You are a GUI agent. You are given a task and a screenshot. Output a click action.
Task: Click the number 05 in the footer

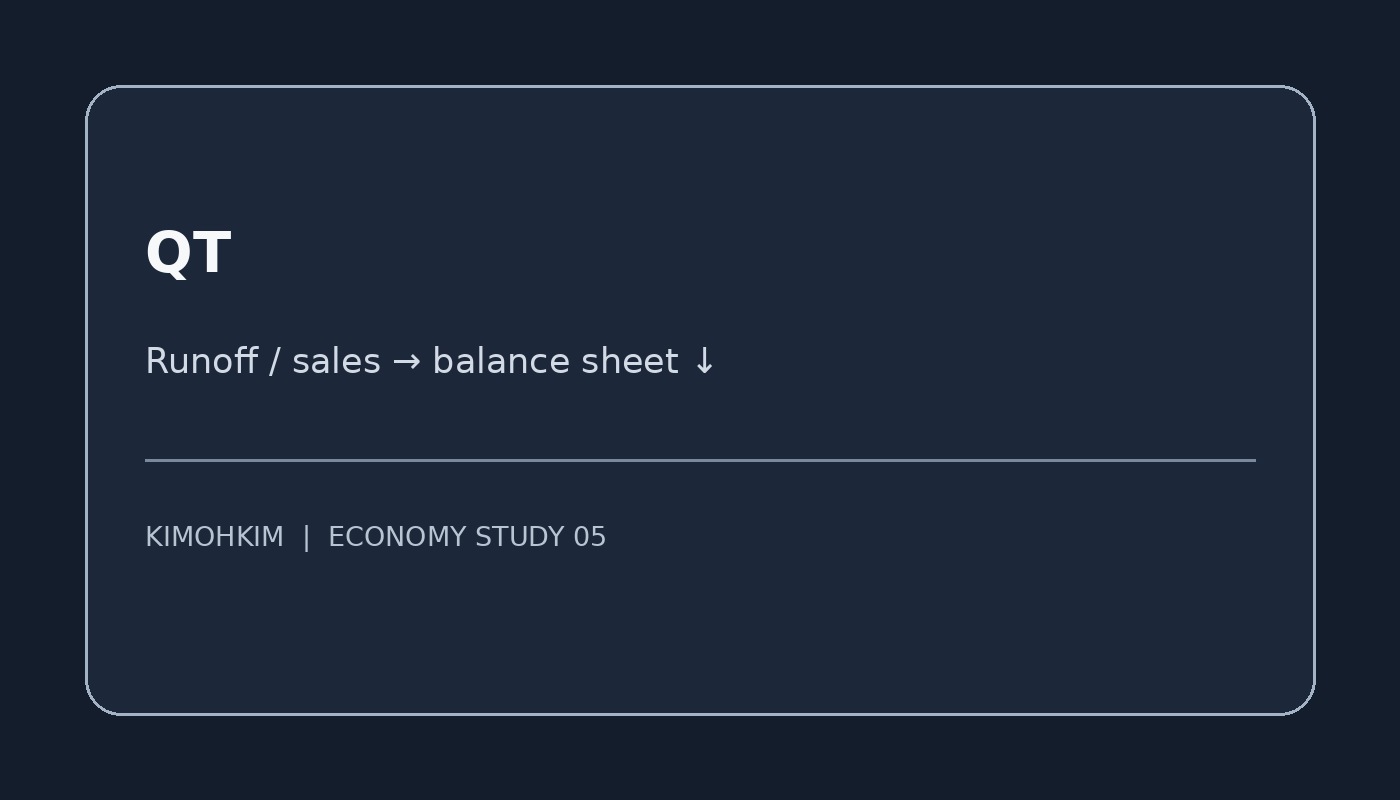click(590, 537)
